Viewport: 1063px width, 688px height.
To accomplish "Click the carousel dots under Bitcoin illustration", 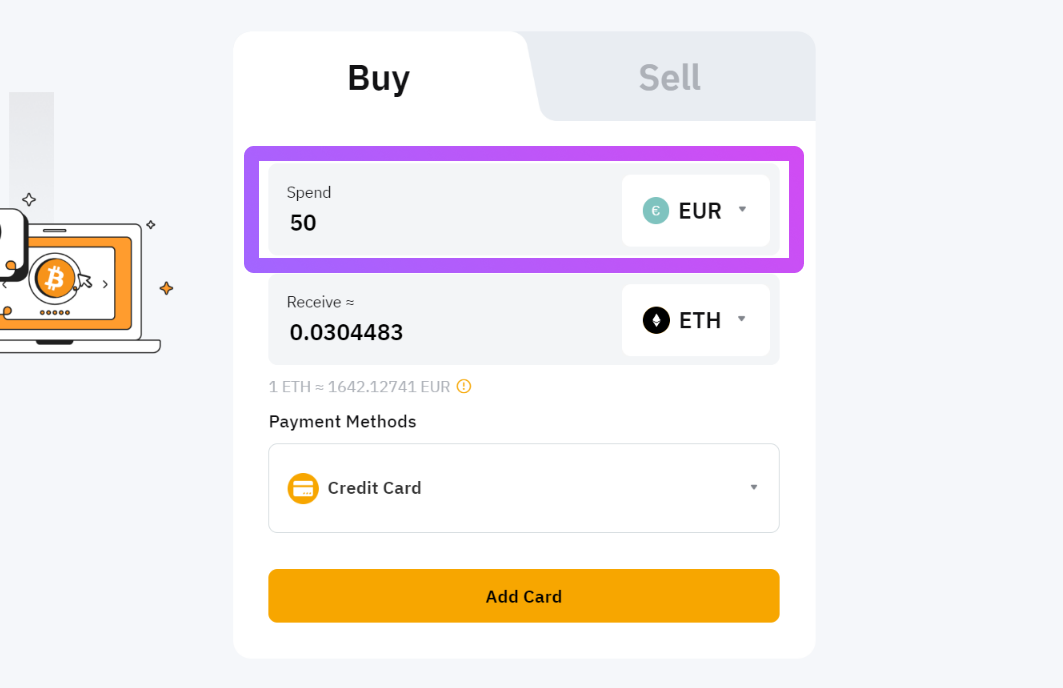I will tap(55, 312).
